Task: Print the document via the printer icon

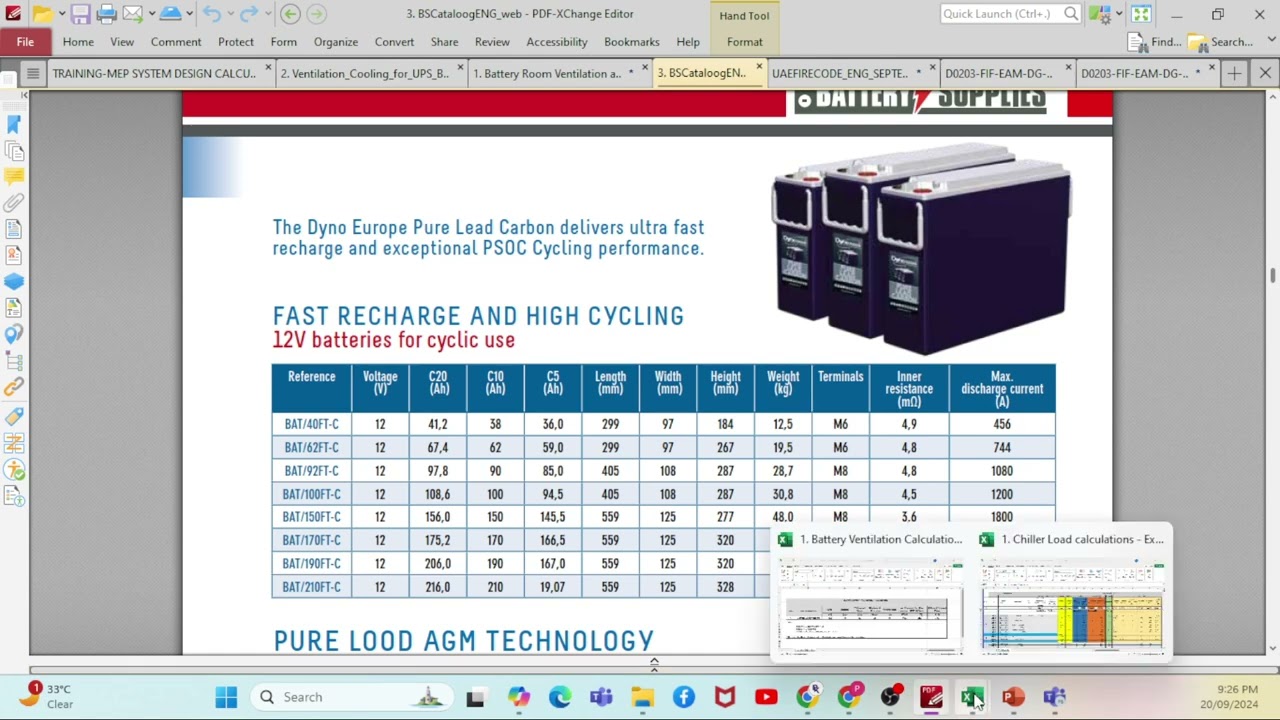Action: (x=106, y=14)
